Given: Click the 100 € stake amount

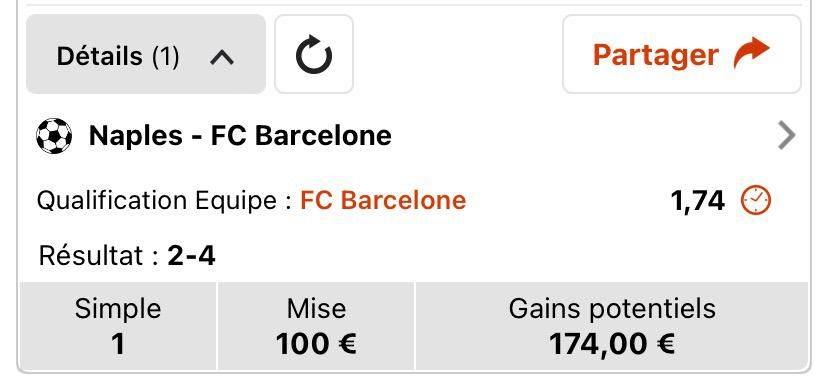Looking at the screenshot, I should (316, 344).
